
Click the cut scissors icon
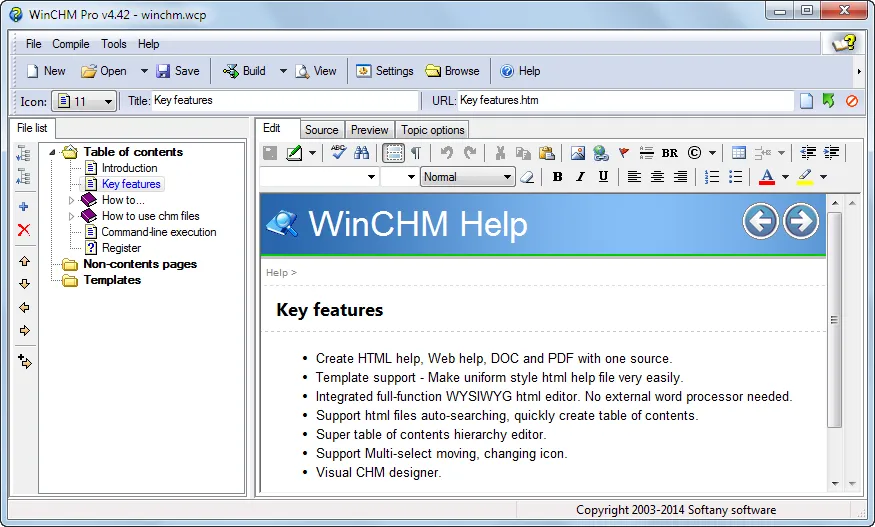pyautogui.click(x=500, y=152)
